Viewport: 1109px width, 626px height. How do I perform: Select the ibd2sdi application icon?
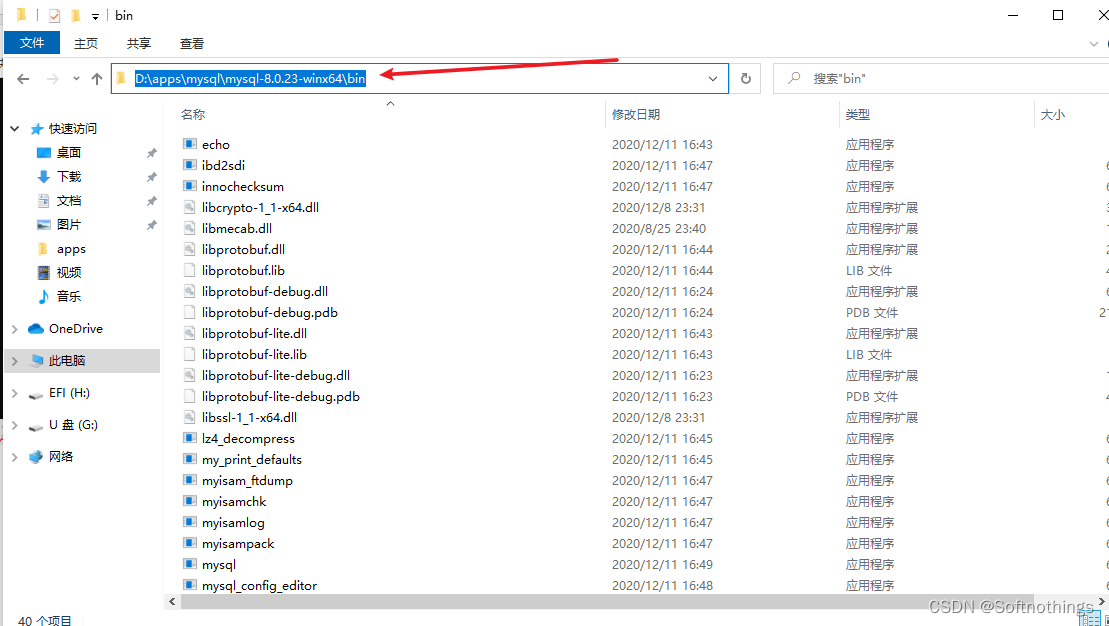(x=190, y=165)
